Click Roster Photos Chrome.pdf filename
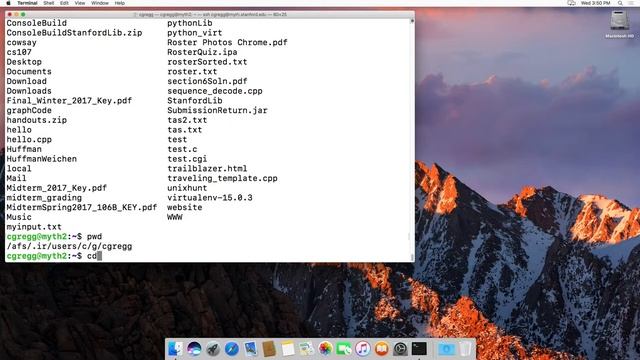Viewport: 640px width, 360px height. (x=227, y=42)
